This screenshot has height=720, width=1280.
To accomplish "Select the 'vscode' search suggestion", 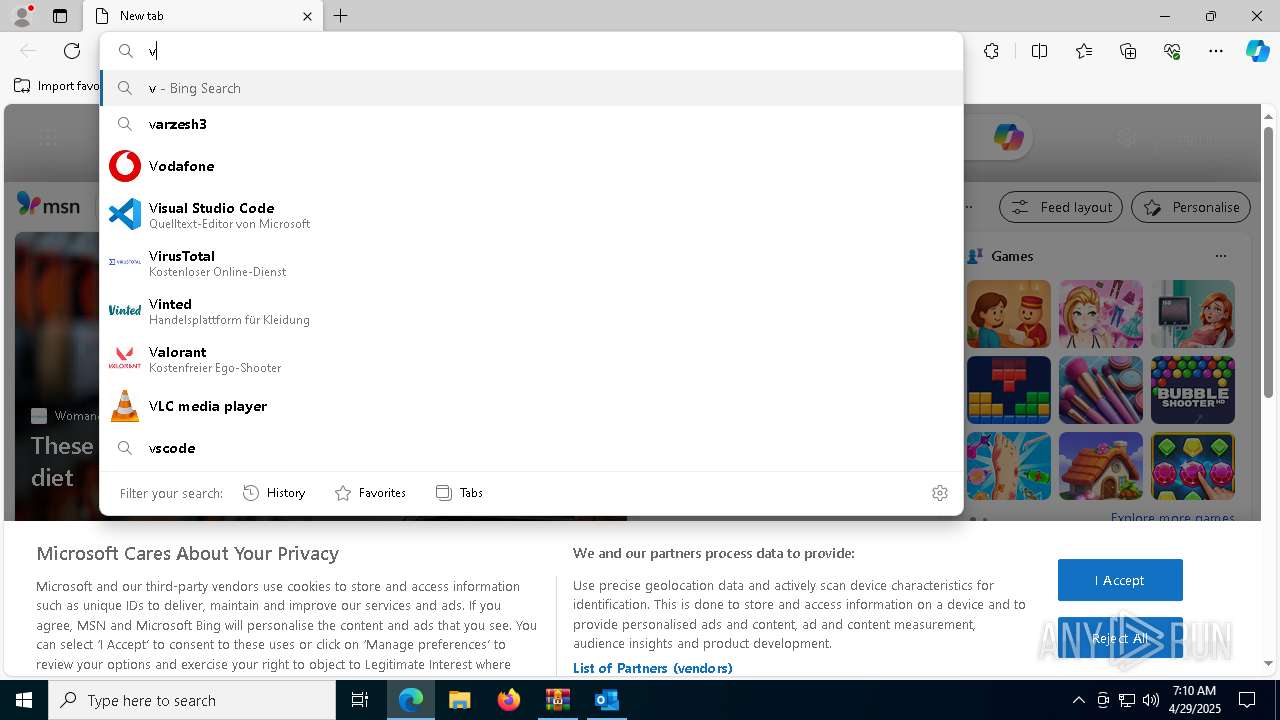I will point(531,448).
